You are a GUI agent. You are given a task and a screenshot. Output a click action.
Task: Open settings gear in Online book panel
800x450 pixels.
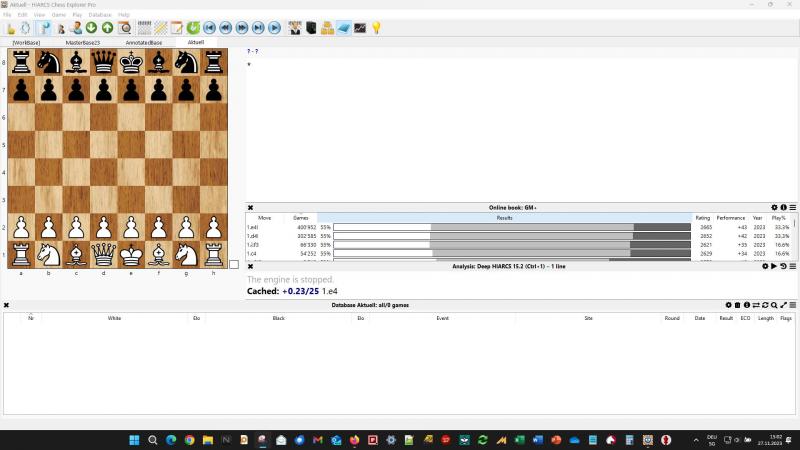tap(774, 207)
